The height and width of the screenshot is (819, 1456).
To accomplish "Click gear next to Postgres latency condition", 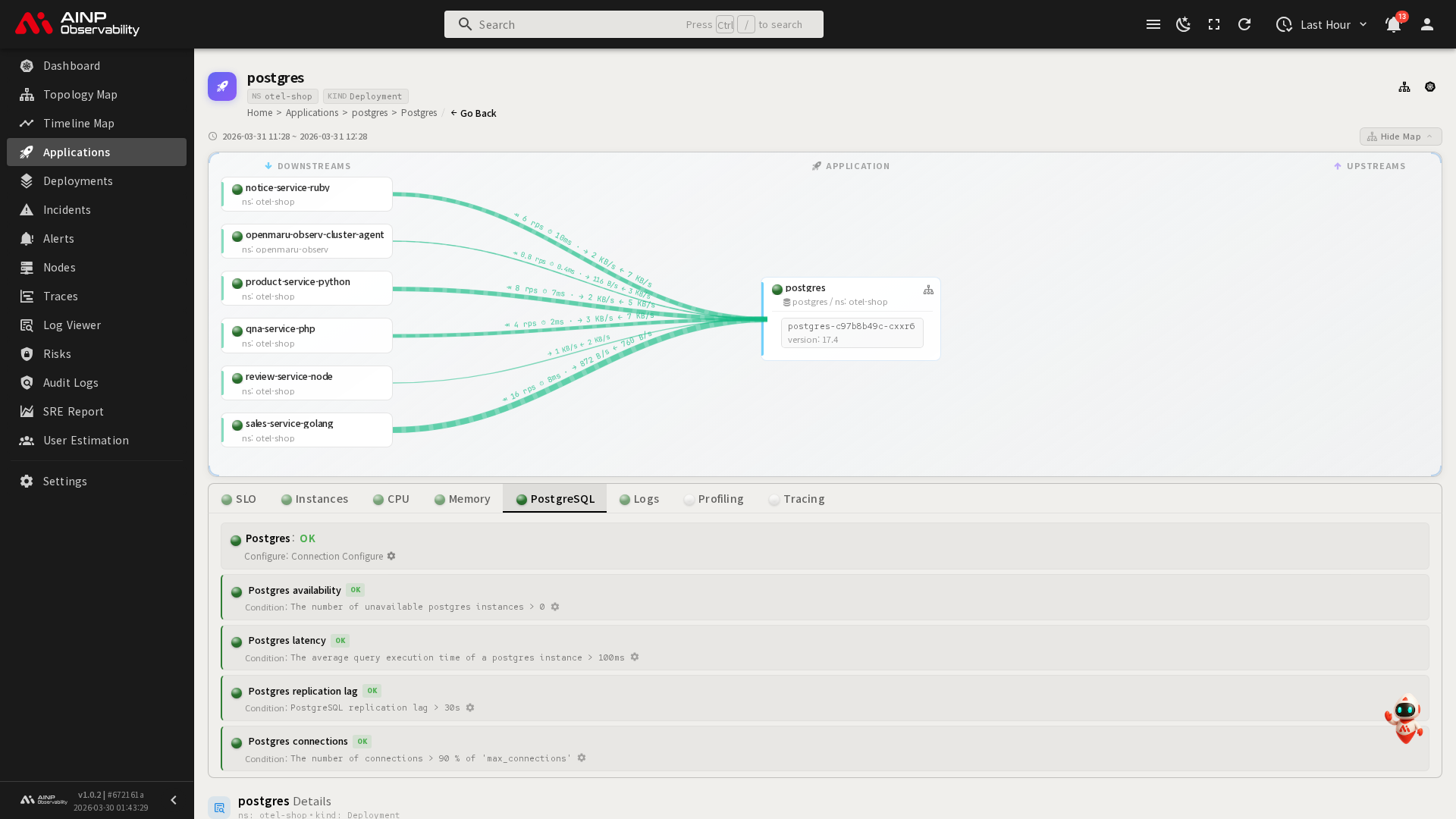I will (x=635, y=657).
